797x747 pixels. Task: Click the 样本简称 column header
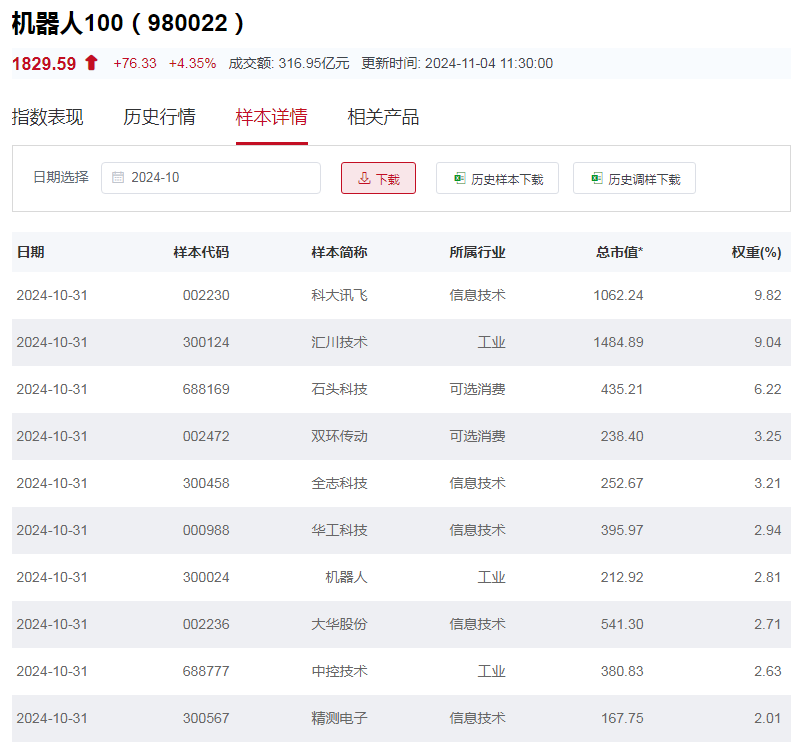(x=339, y=252)
